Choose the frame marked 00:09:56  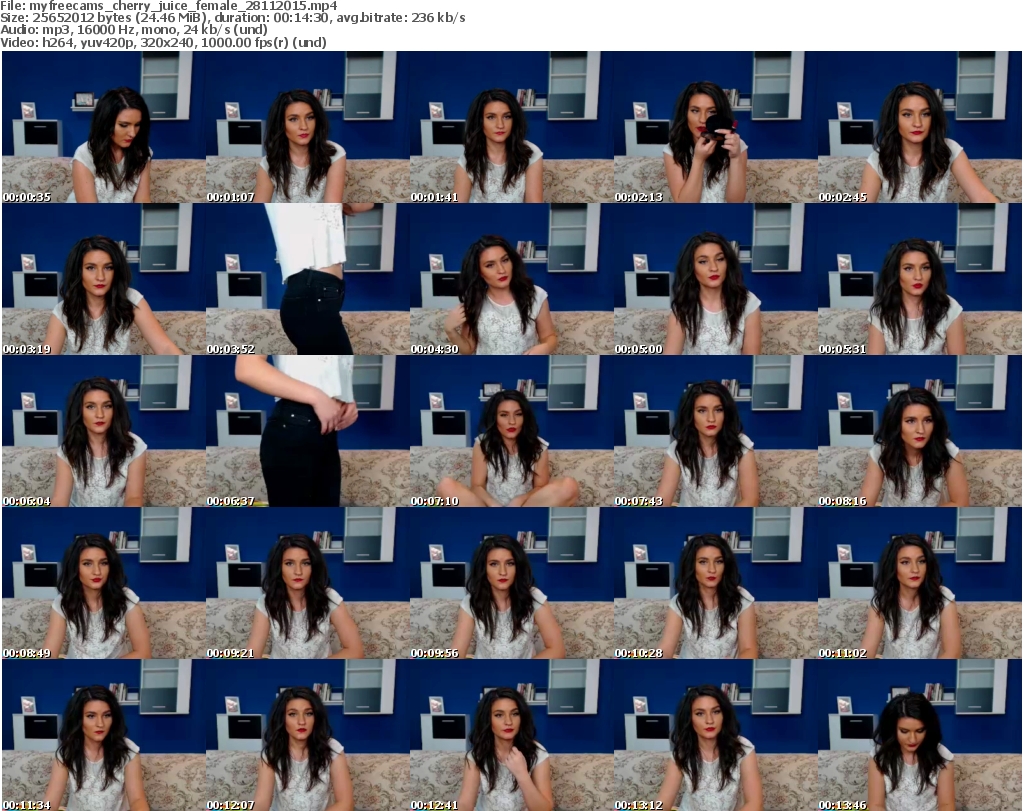(x=511, y=584)
